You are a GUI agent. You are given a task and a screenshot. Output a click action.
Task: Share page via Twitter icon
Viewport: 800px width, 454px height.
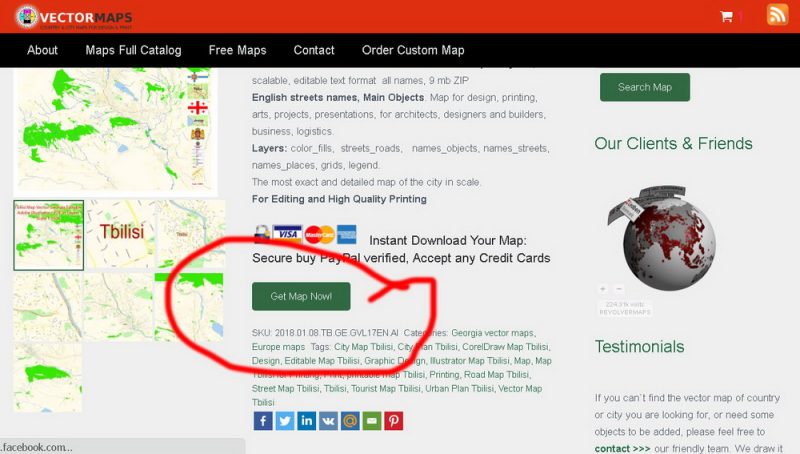[285, 421]
